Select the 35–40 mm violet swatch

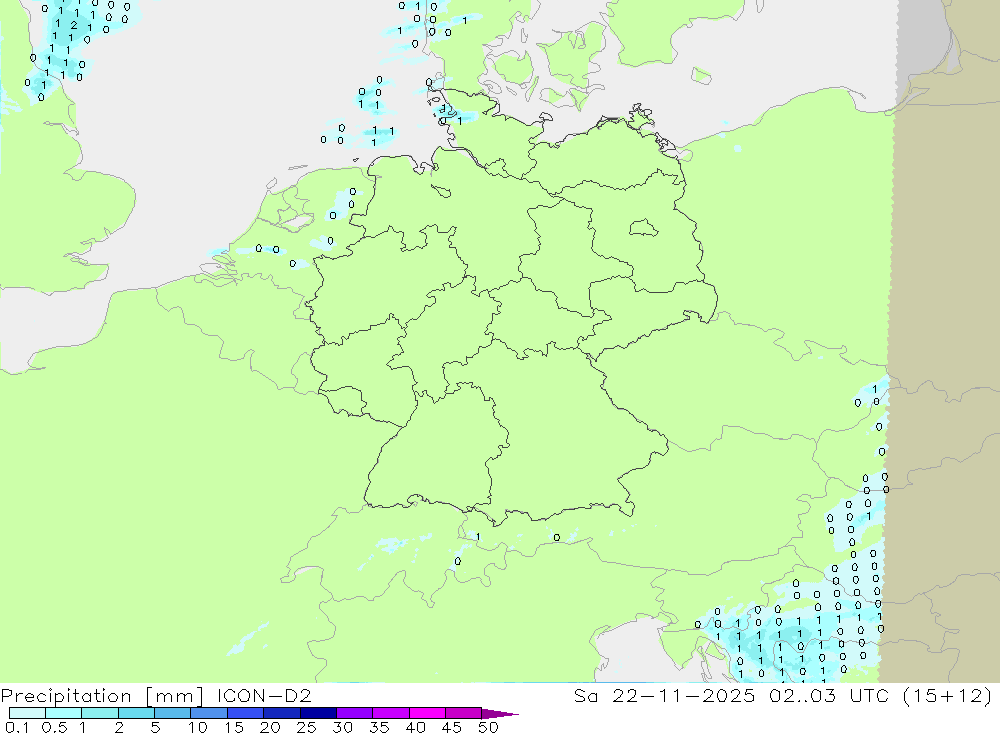(x=391, y=713)
